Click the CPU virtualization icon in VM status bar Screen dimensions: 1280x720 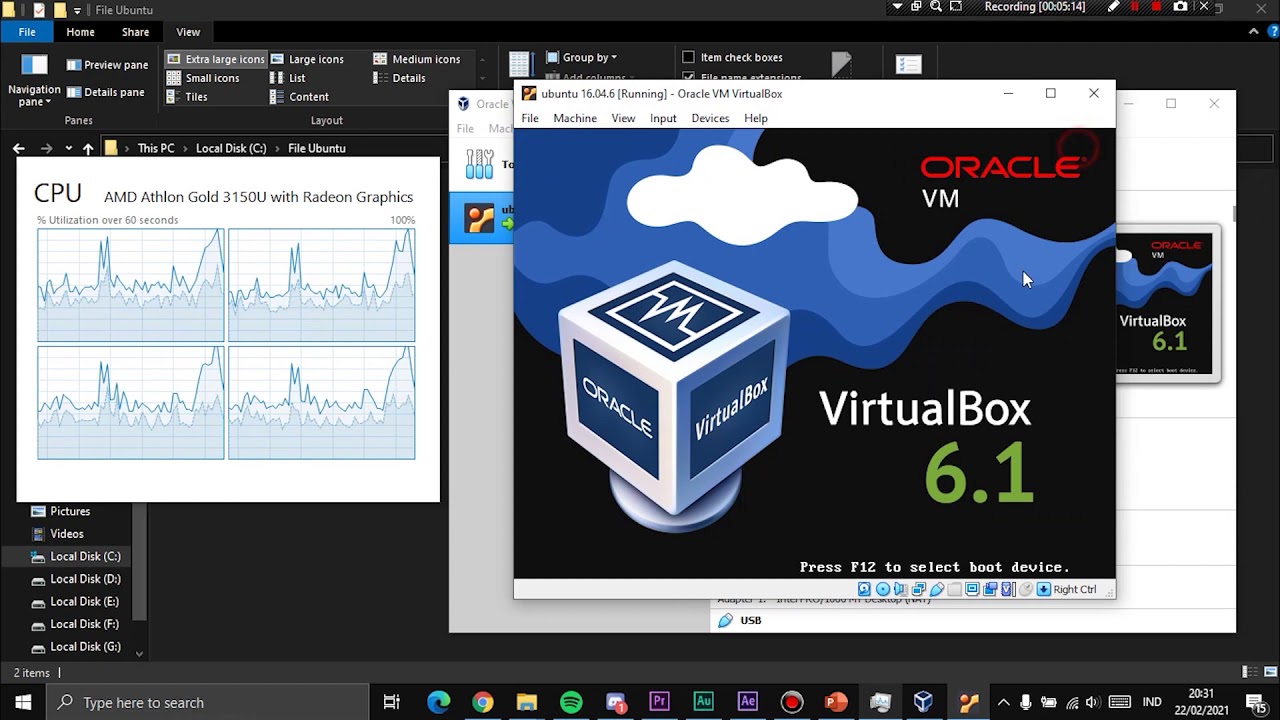pos(1007,589)
